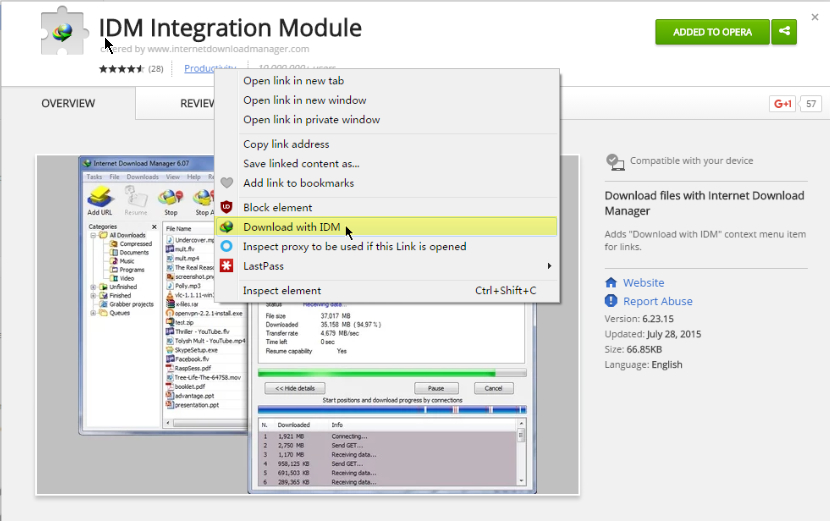Choose Open link in new tab
Image resolution: width=830 pixels, height=521 pixels.
386,80
